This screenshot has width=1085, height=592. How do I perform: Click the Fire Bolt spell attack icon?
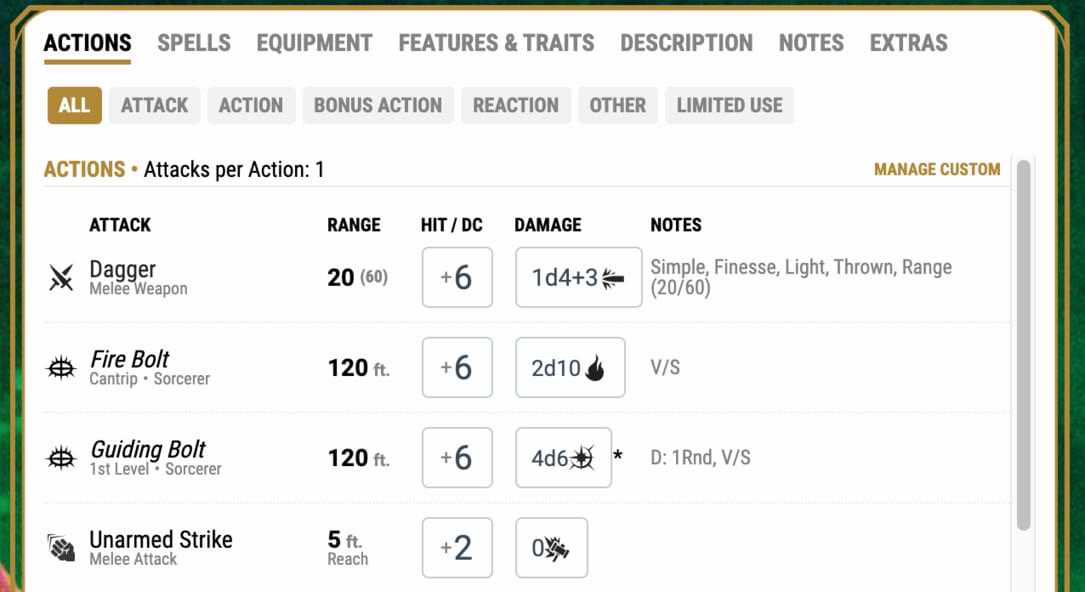pyautogui.click(x=61, y=368)
